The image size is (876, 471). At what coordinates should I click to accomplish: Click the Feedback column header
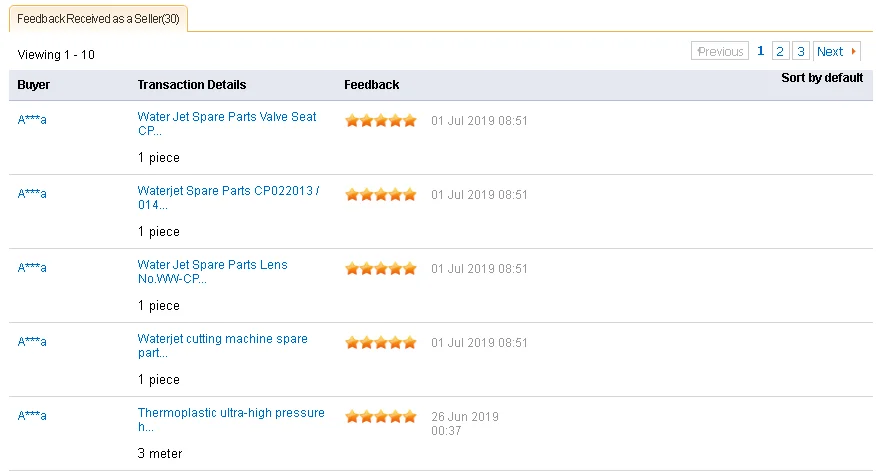[x=372, y=85]
